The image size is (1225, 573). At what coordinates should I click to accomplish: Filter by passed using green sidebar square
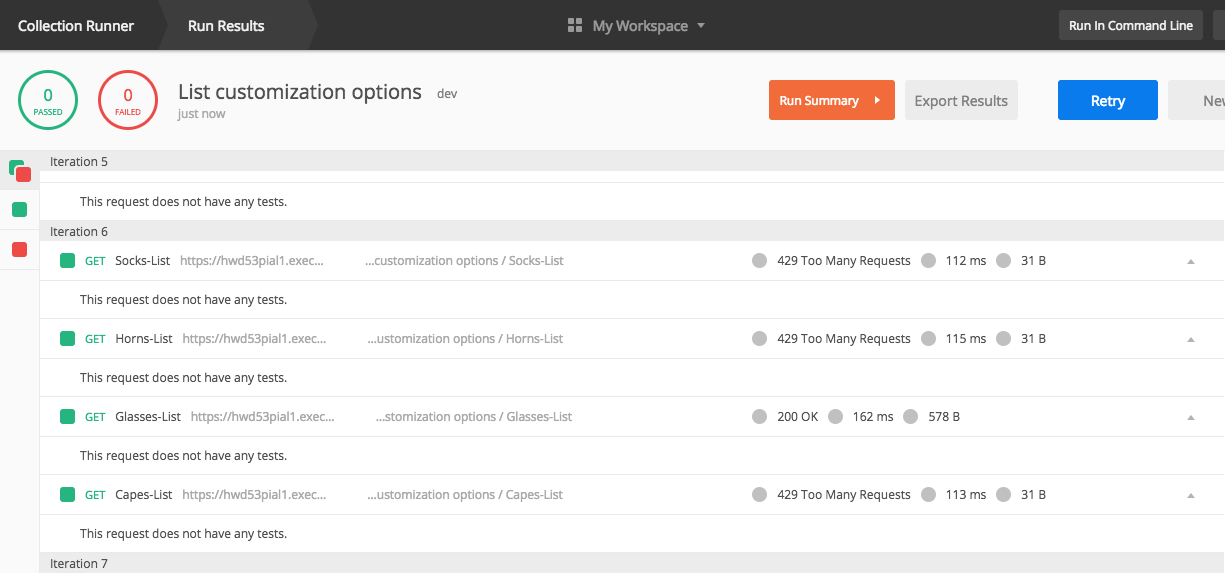click(19, 210)
